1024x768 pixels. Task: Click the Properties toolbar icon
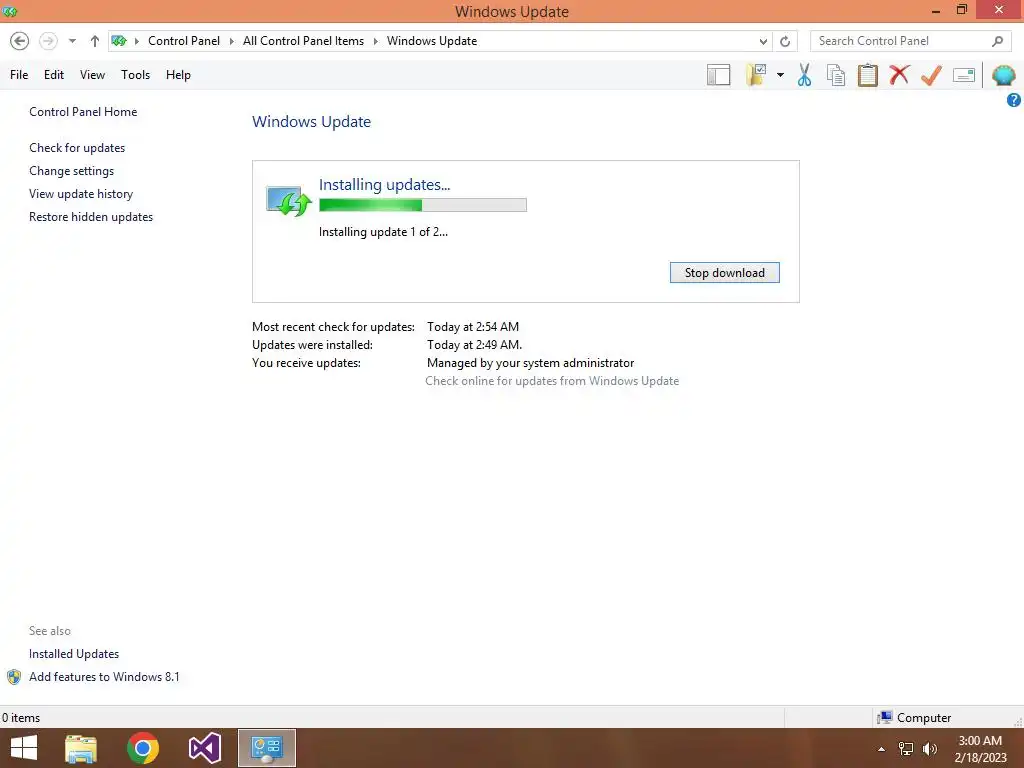(x=964, y=75)
